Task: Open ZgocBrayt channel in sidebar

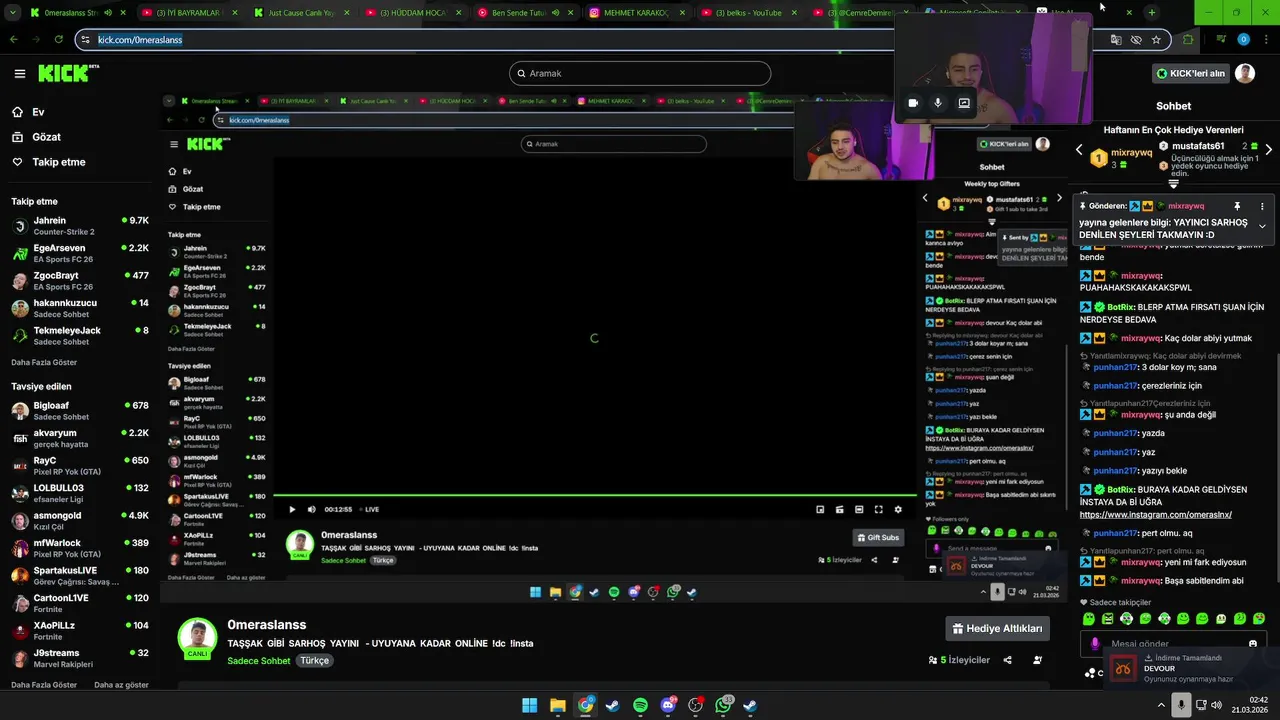Action: click(80, 280)
